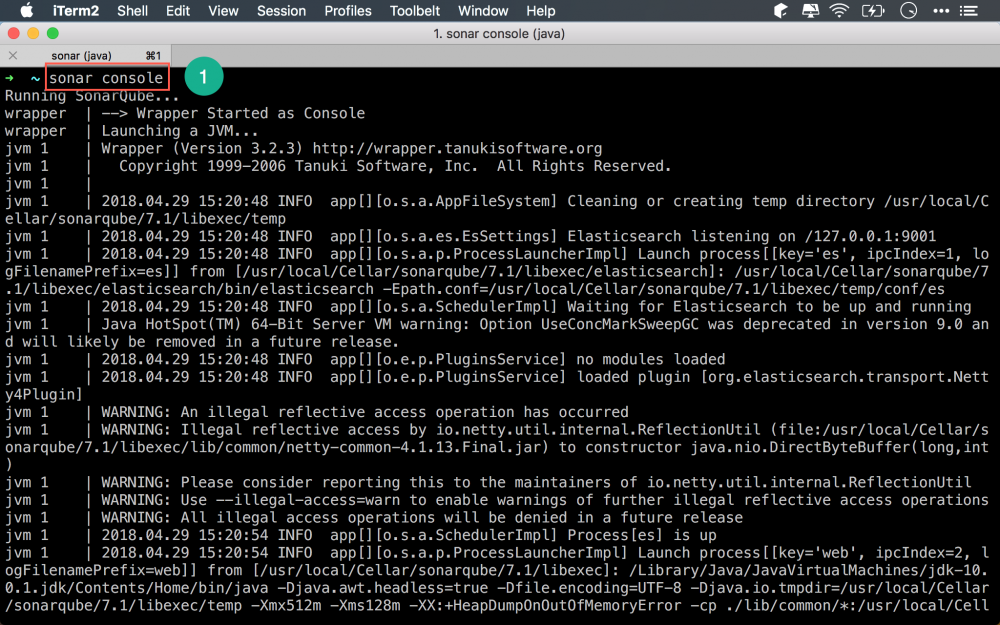Image resolution: width=1000 pixels, height=625 pixels.
Task: Click the three-dots menu bar icon
Action: pos(941,11)
